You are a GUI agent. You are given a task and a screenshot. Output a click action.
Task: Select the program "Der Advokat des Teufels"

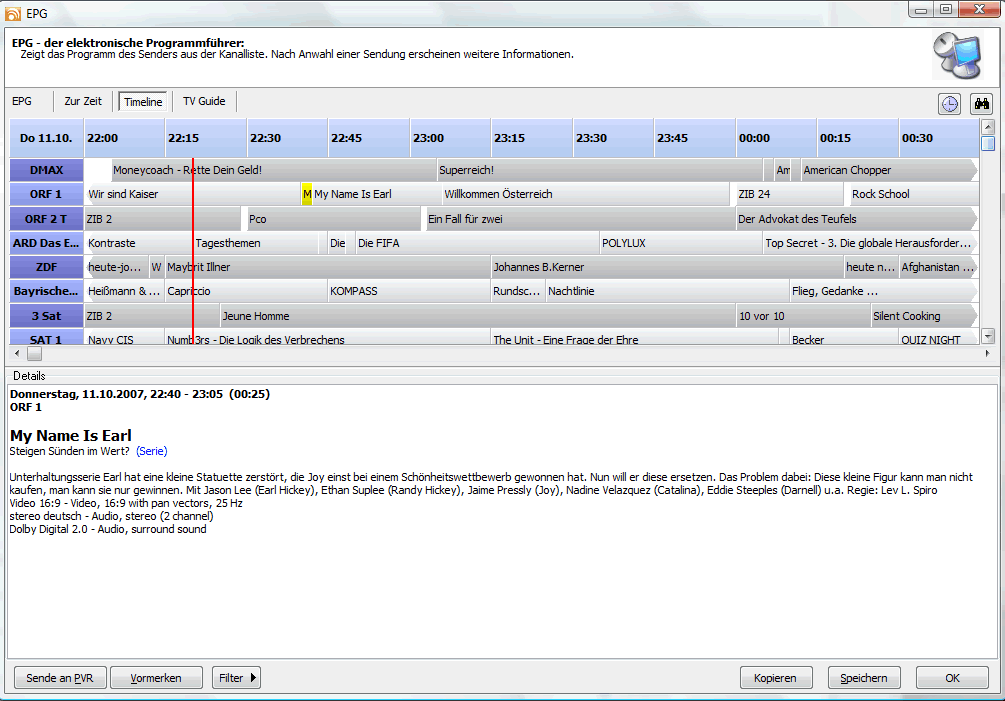(x=856, y=219)
